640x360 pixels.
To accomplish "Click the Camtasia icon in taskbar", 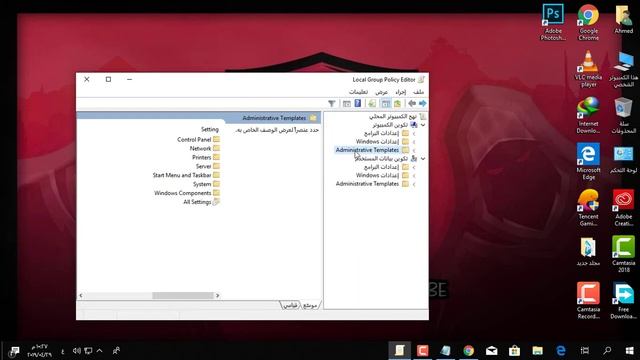I will 422,351.
